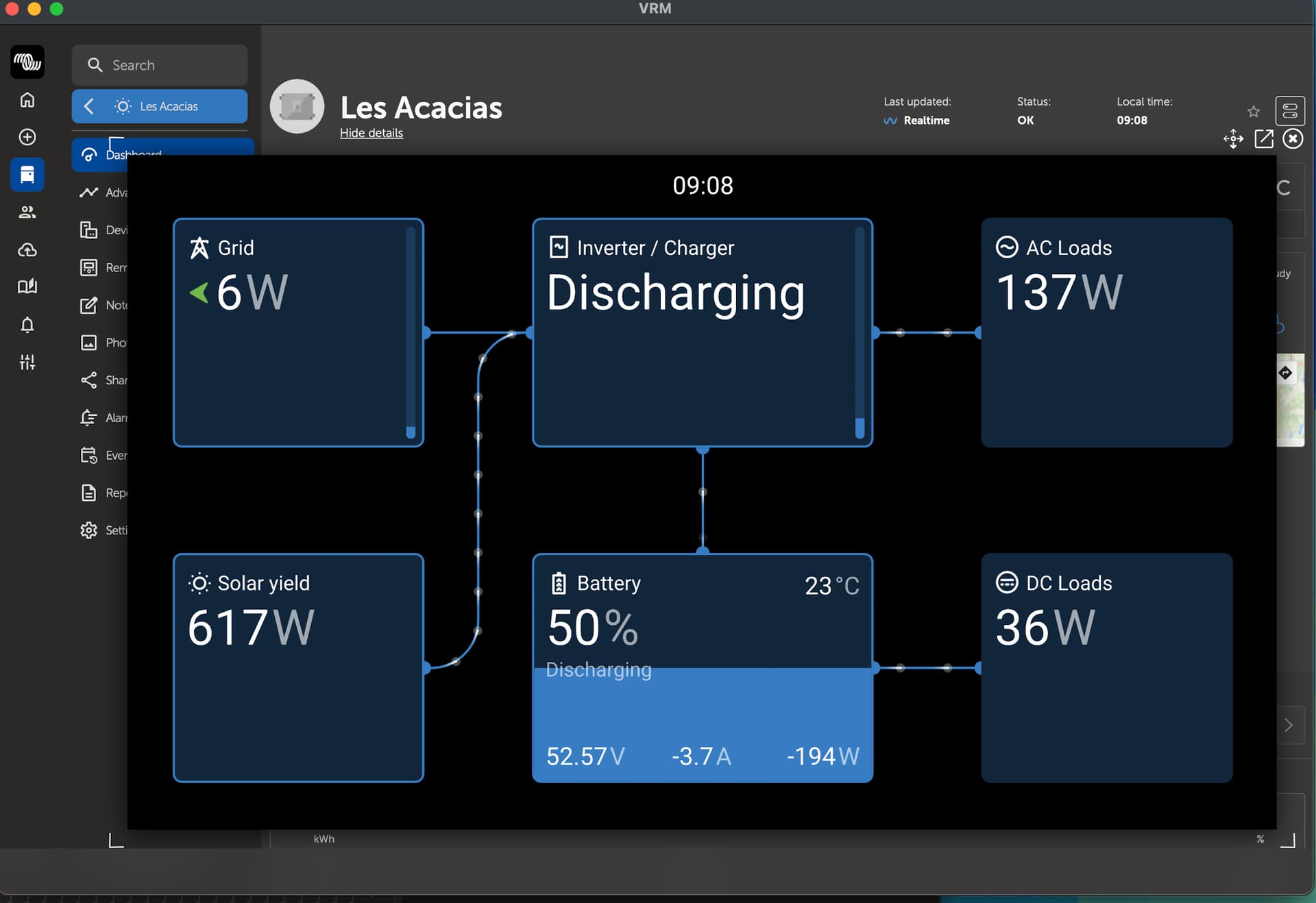This screenshot has width=1316, height=903.
Task: Click the Battery charge level bar
Action: point(702,713)
